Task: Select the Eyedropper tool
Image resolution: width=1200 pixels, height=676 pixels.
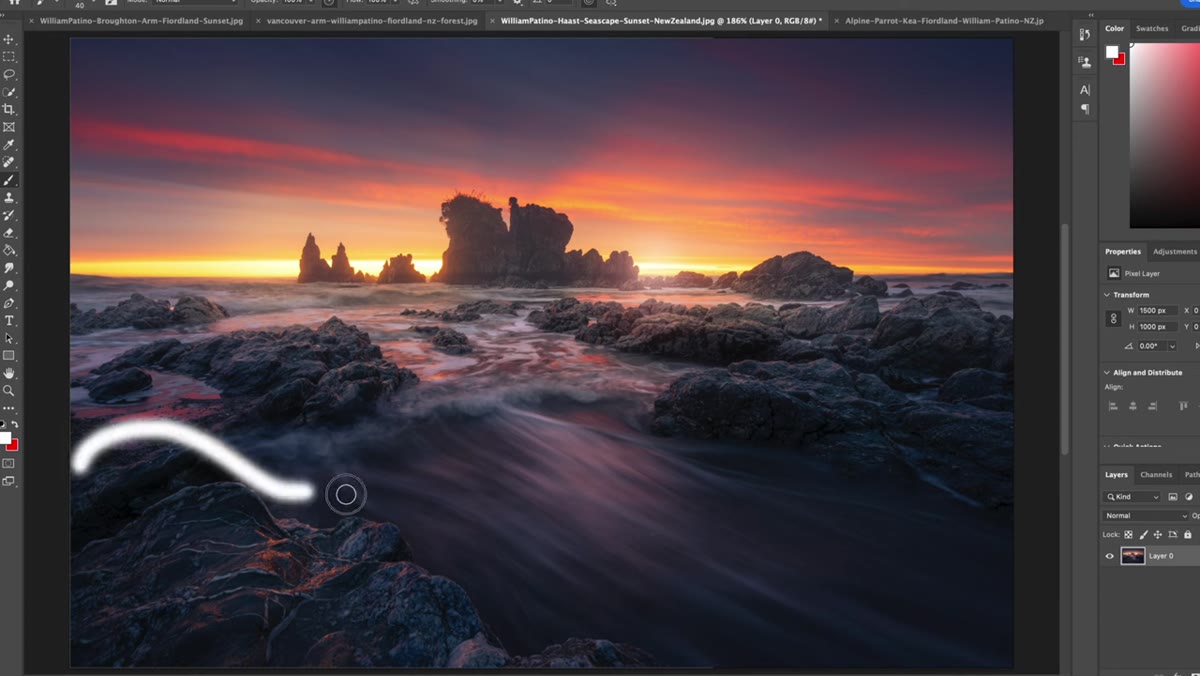Action: [9, 145]
